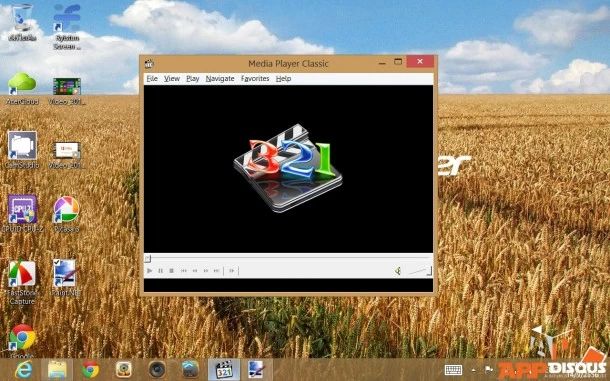Click the Pause button in player

pos(160,270)
